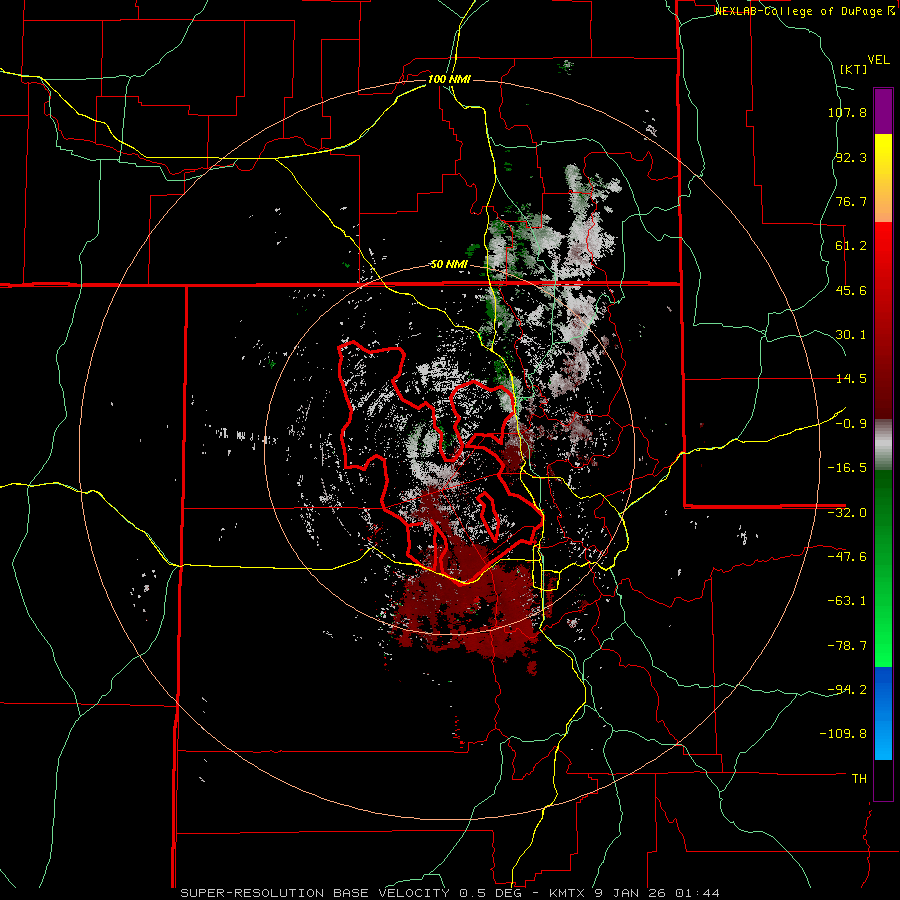The width and height of the screenshot is (900, 900).
Task: Click the -32.0 scale value
Action: click(x=847, y=513)
